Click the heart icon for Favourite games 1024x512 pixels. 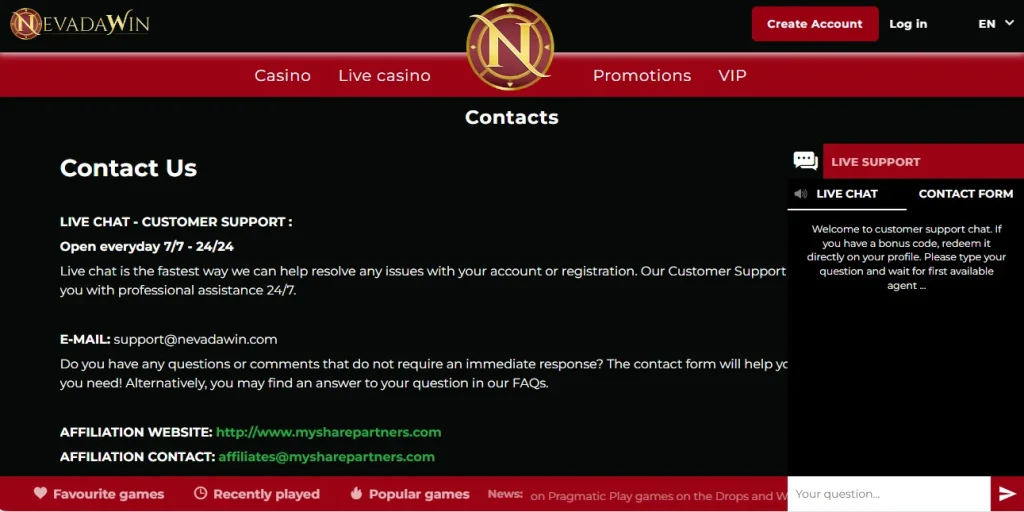coord(41,493)
